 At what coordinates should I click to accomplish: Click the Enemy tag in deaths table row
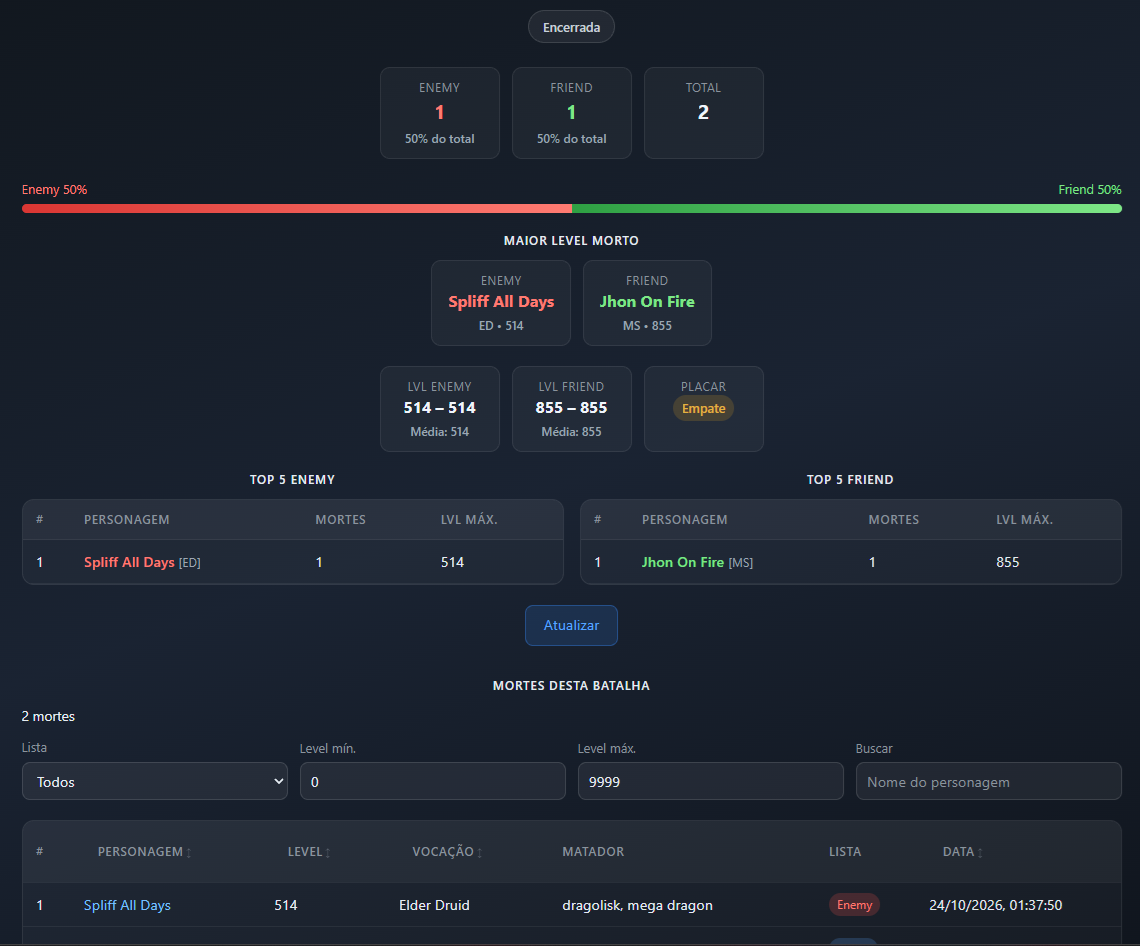point(854,905)
